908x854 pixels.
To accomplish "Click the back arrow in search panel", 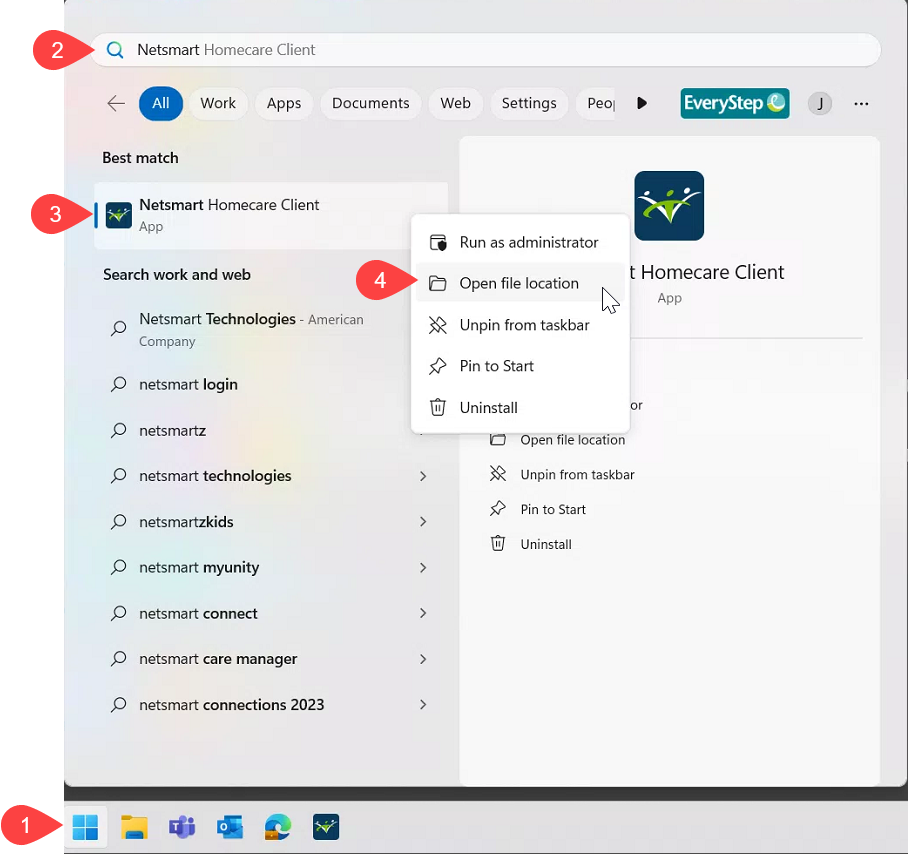I will 116,103.
